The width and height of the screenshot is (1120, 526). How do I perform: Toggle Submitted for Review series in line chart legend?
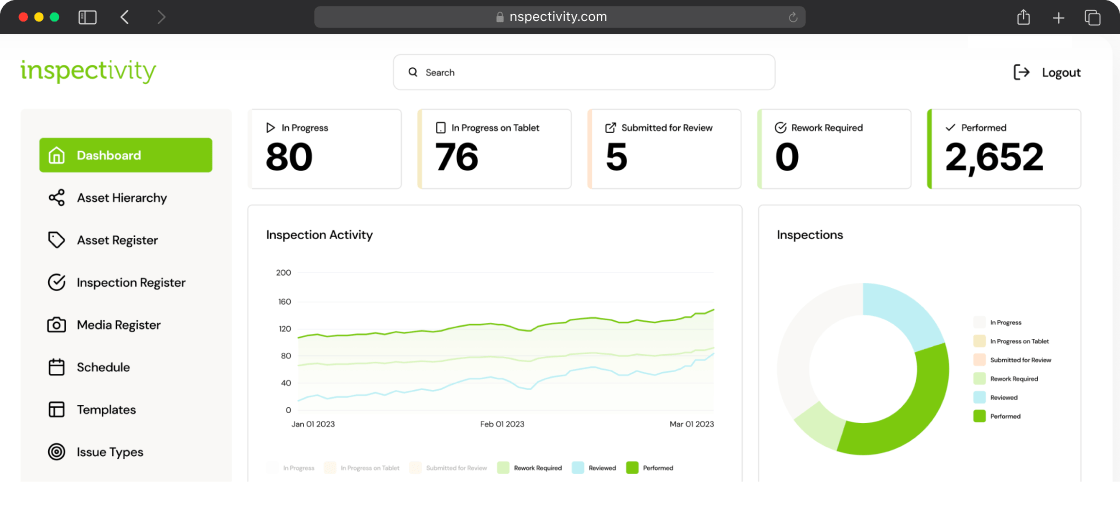click(x=448, y=468)
